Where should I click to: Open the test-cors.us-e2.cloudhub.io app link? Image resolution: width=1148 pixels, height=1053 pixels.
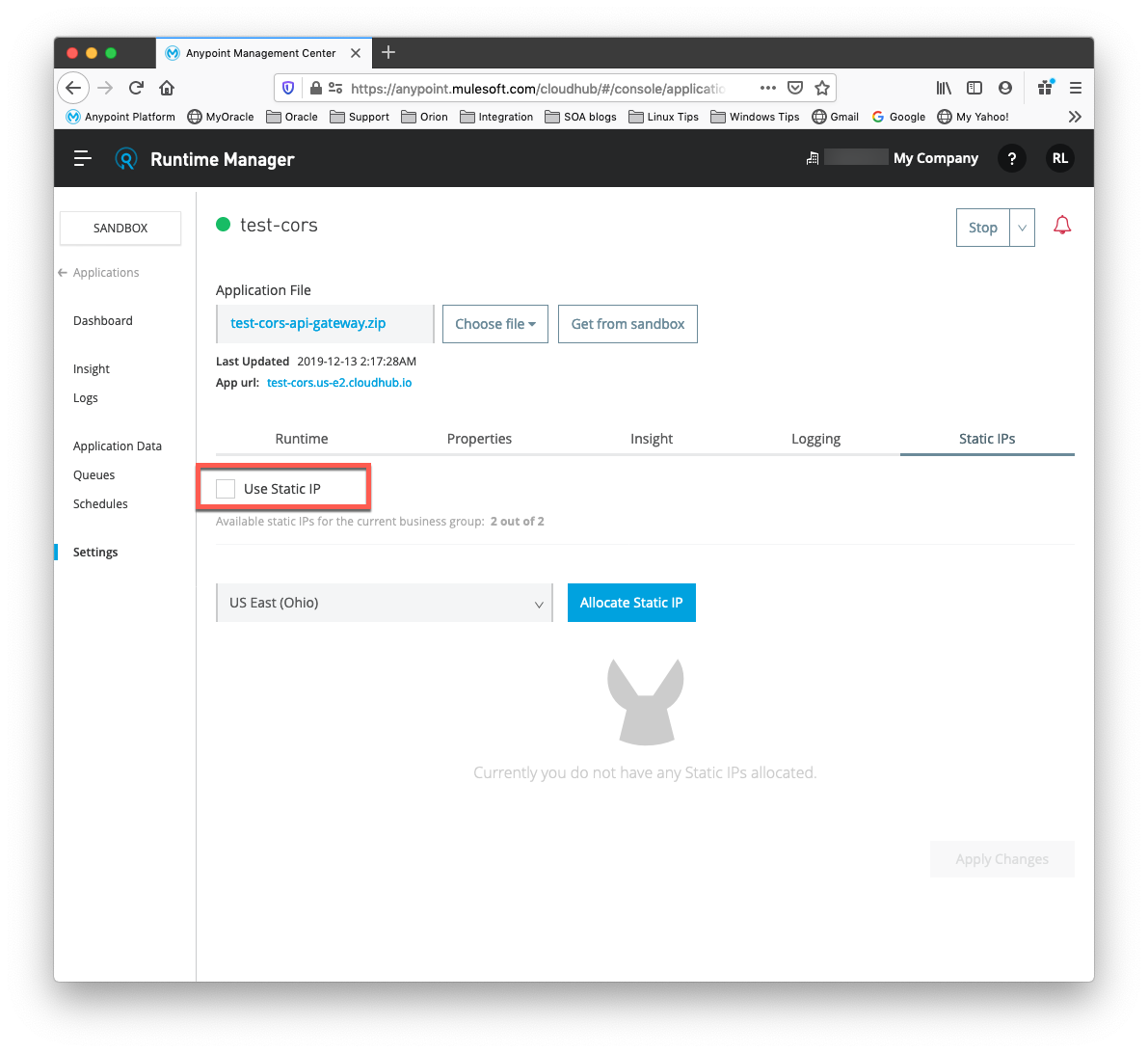(339, 382)
